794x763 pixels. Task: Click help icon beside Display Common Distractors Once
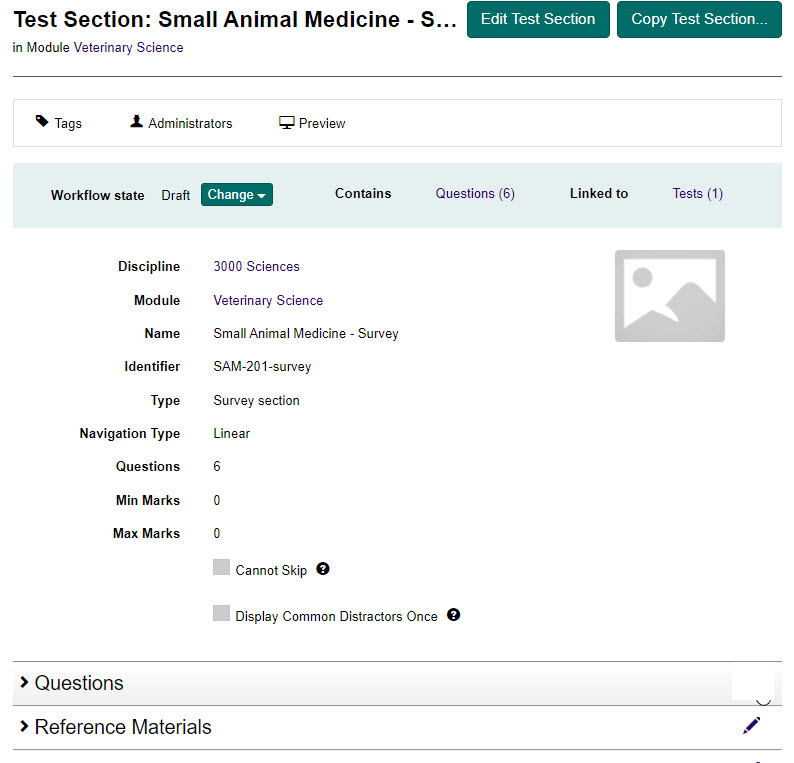(x=454, y=615)
